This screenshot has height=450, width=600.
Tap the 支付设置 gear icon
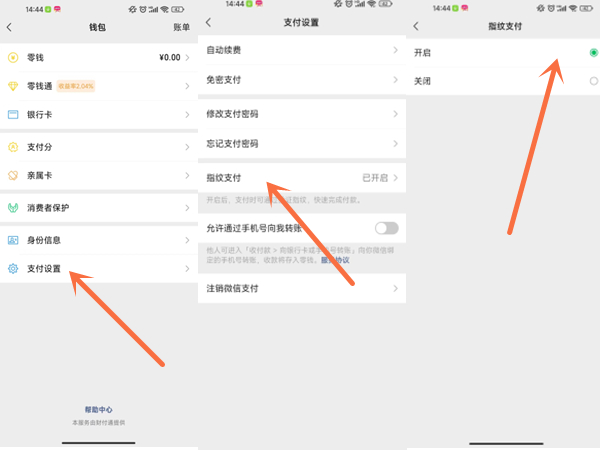pos(13,269)
